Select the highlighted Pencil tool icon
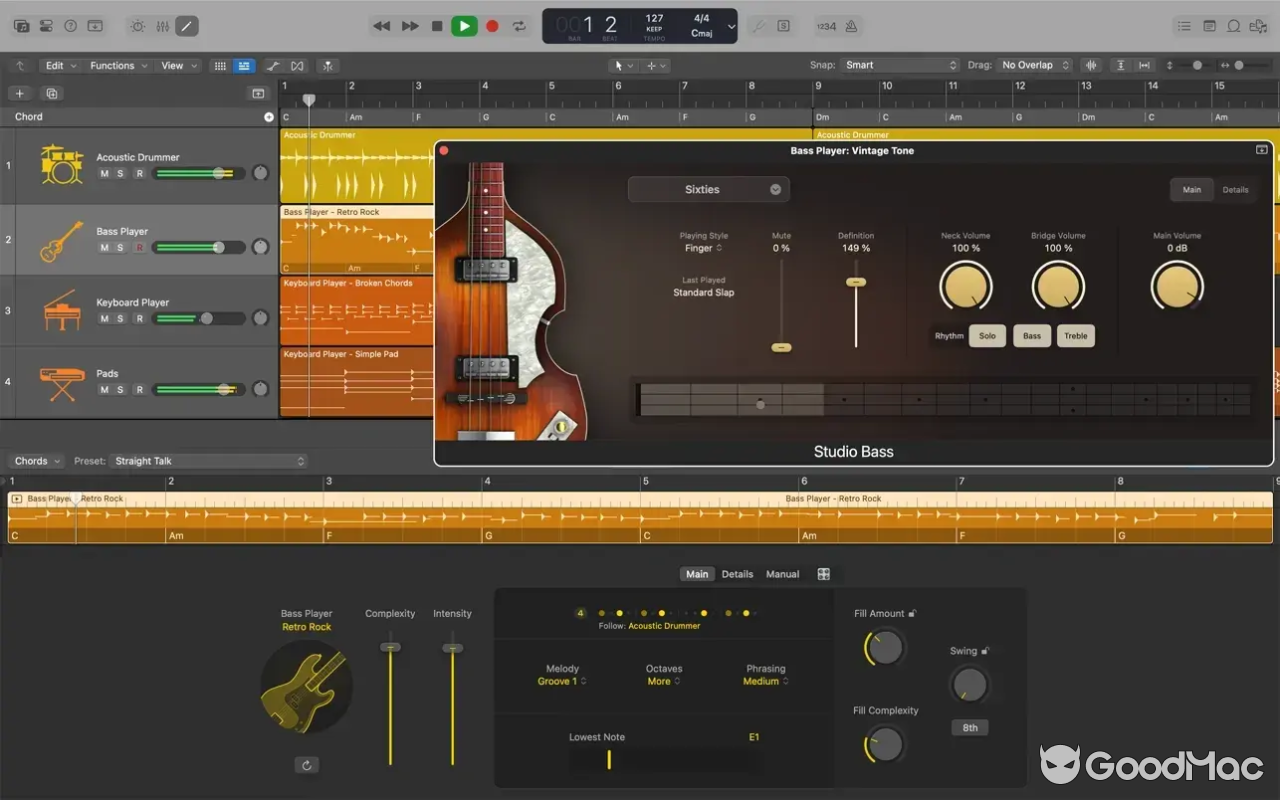Image resolution: width=1280 pixels, height=800 pixels. pos(185,26)
